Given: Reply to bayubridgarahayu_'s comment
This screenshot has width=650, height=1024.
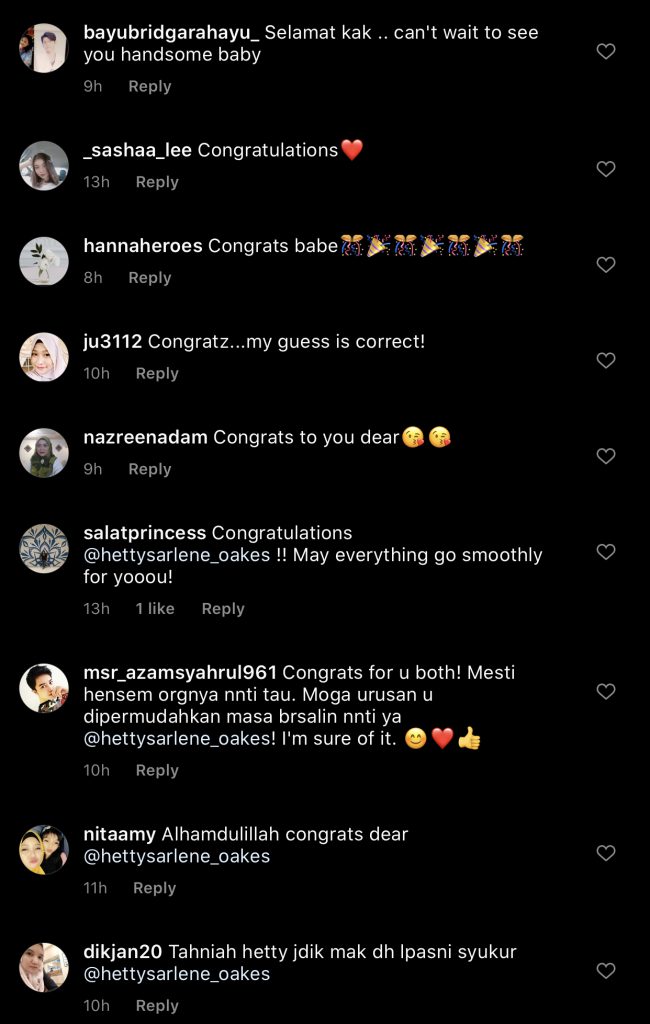Looking at the screenshot, I should (x=150, y=87).
